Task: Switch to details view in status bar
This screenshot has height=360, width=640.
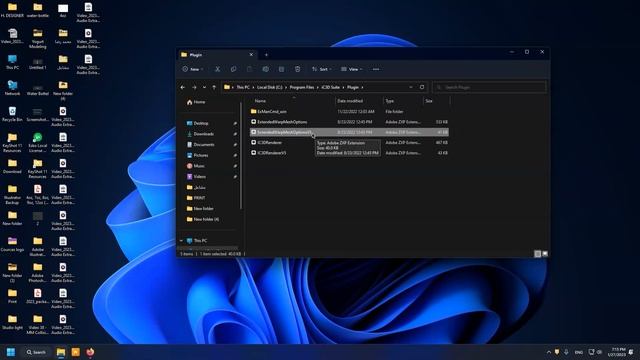Action: 538,254
